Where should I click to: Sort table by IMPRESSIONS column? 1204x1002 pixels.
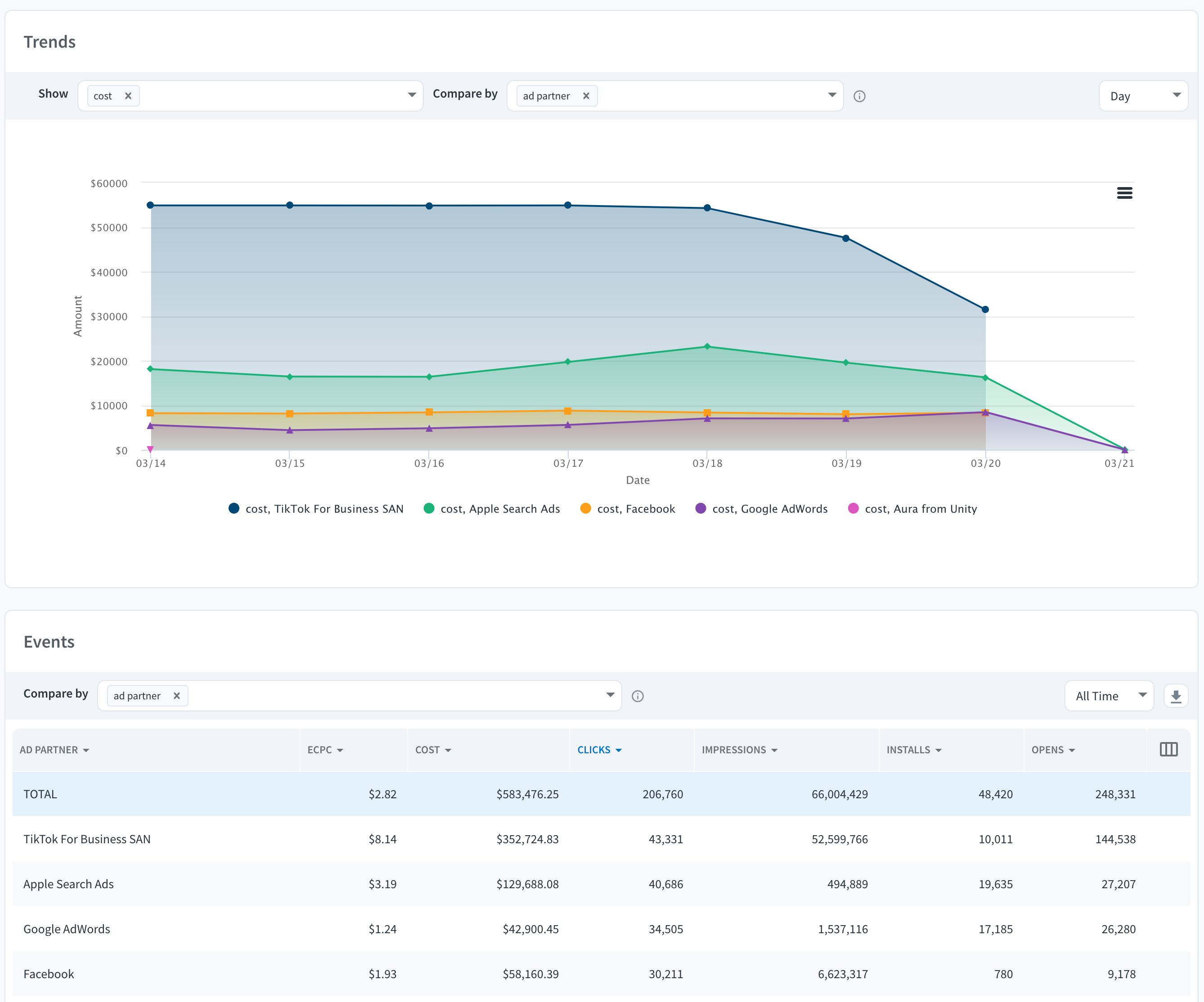click(740, 750)
